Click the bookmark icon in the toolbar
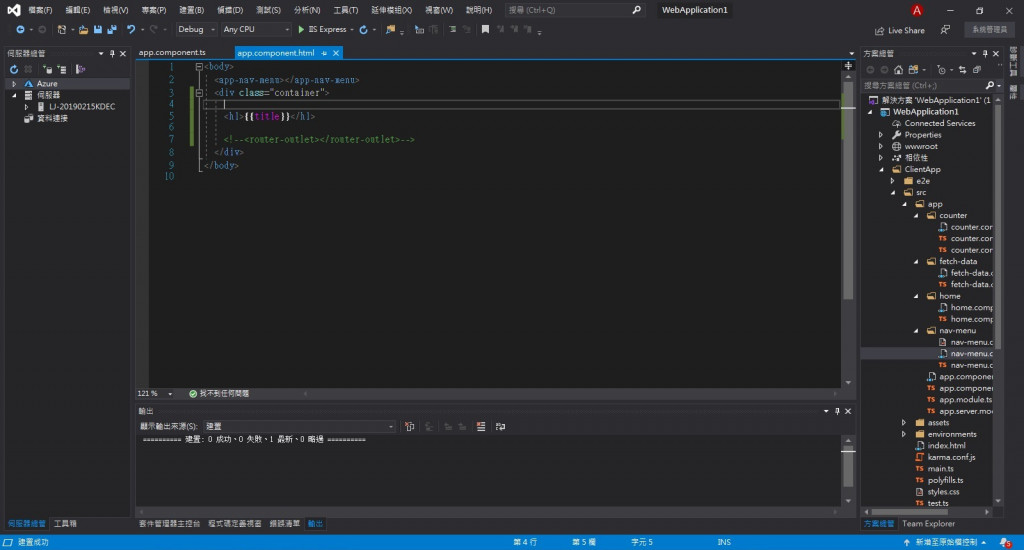1024x550 pixels. (x=485, y=30)
